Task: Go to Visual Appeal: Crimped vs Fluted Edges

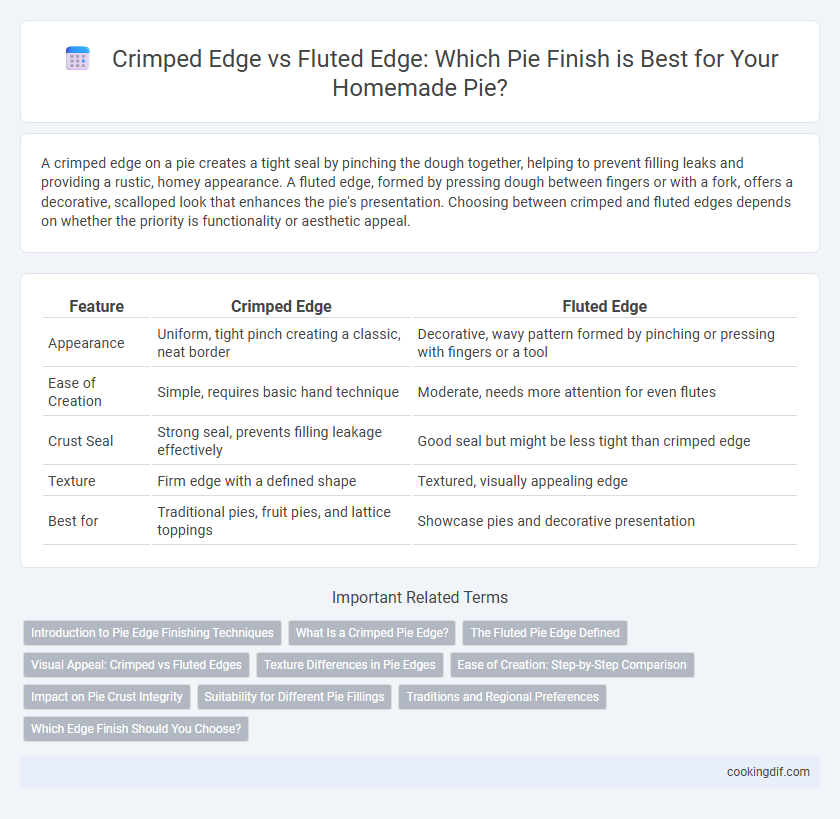Action: 136,665
